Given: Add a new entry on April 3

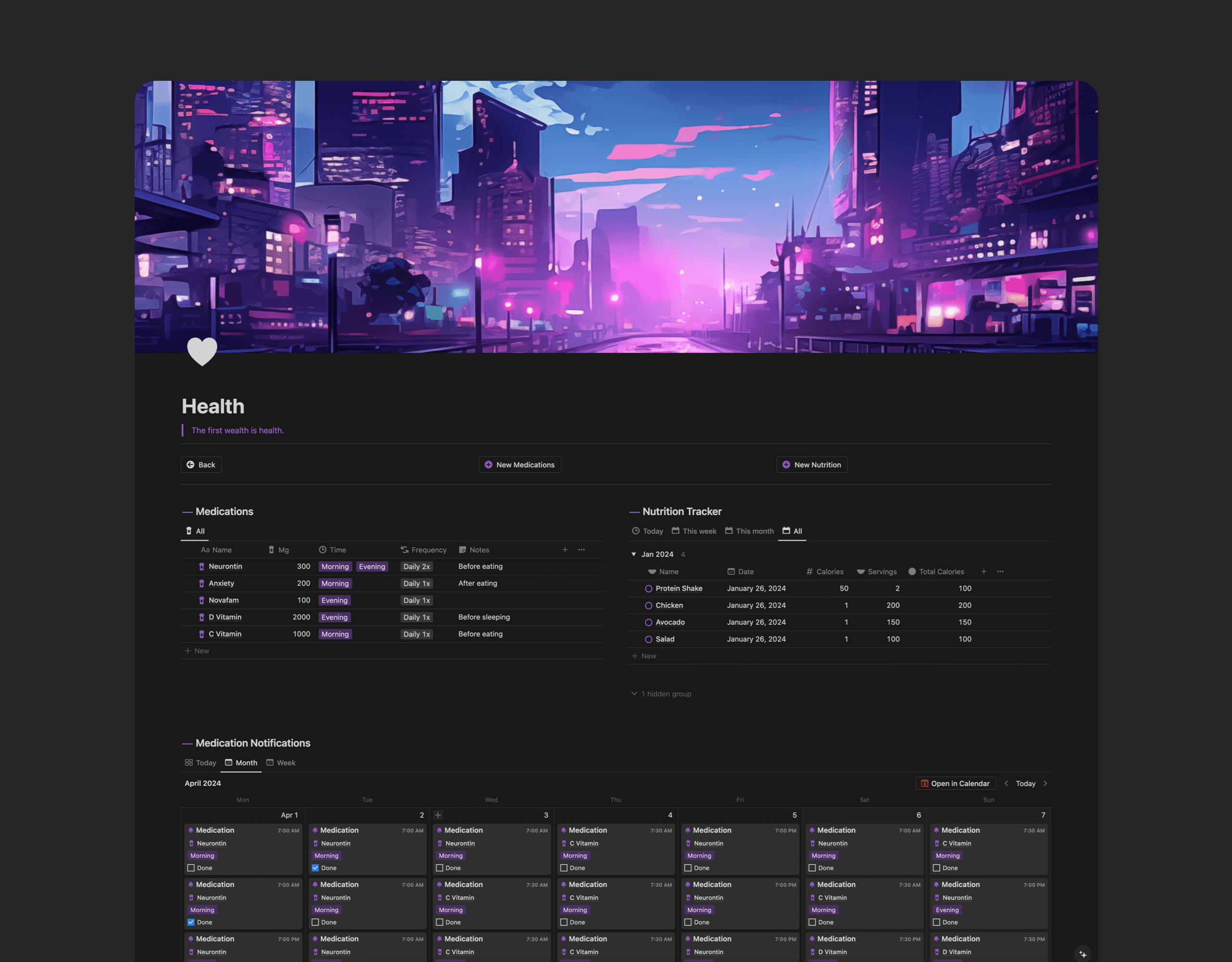Looking at the screenshot, I should 438,815.
